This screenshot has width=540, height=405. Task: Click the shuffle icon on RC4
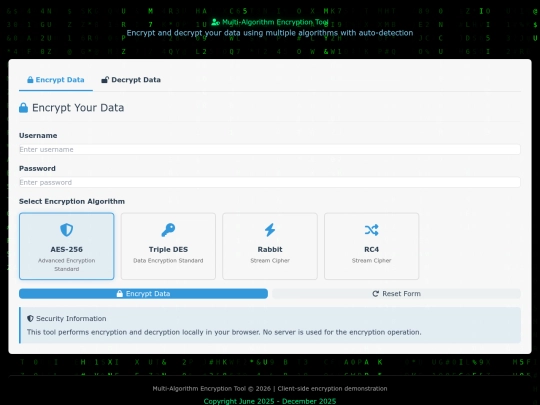tap(371, 230)
